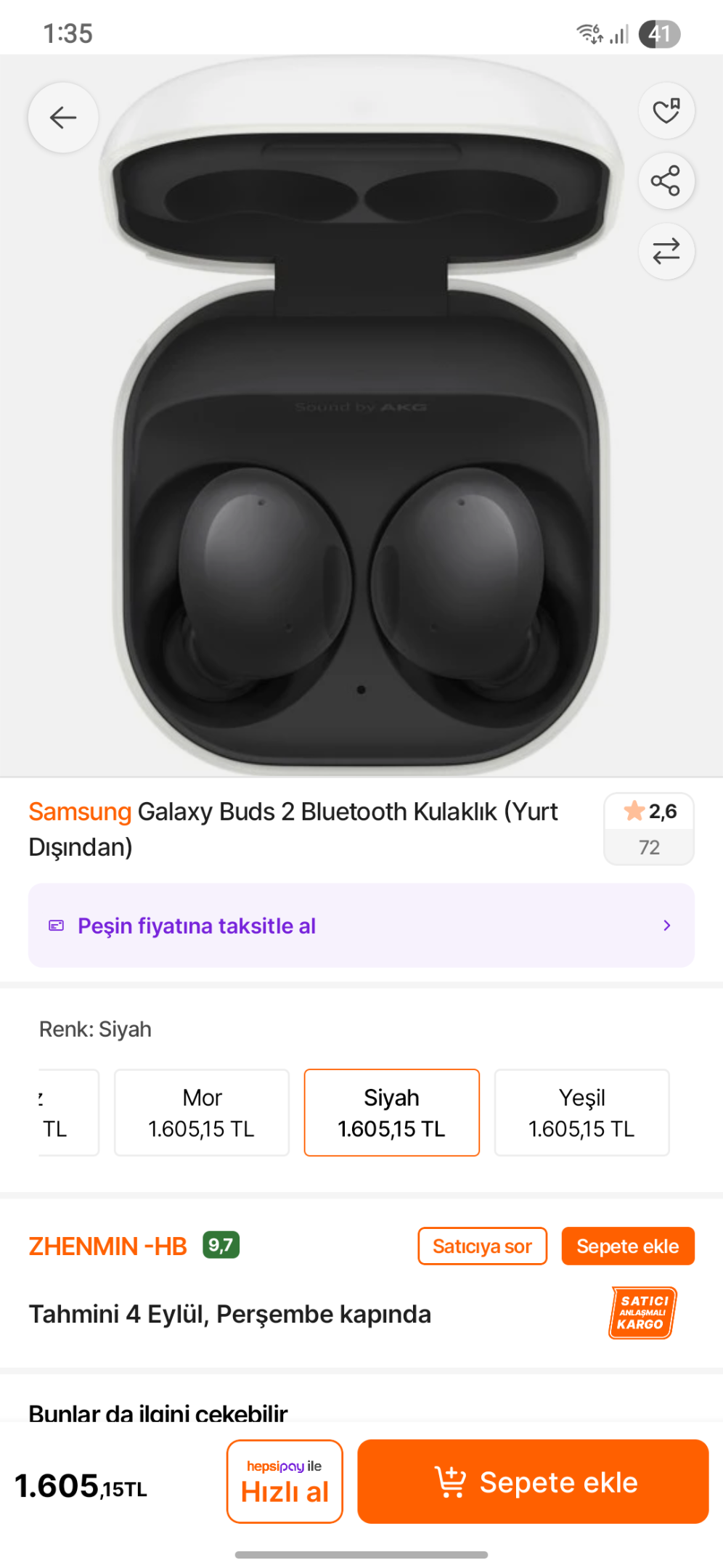This screenshot has height=1568, width=723.
Task: Select the Siyah color option
Action: [392, 1112]
